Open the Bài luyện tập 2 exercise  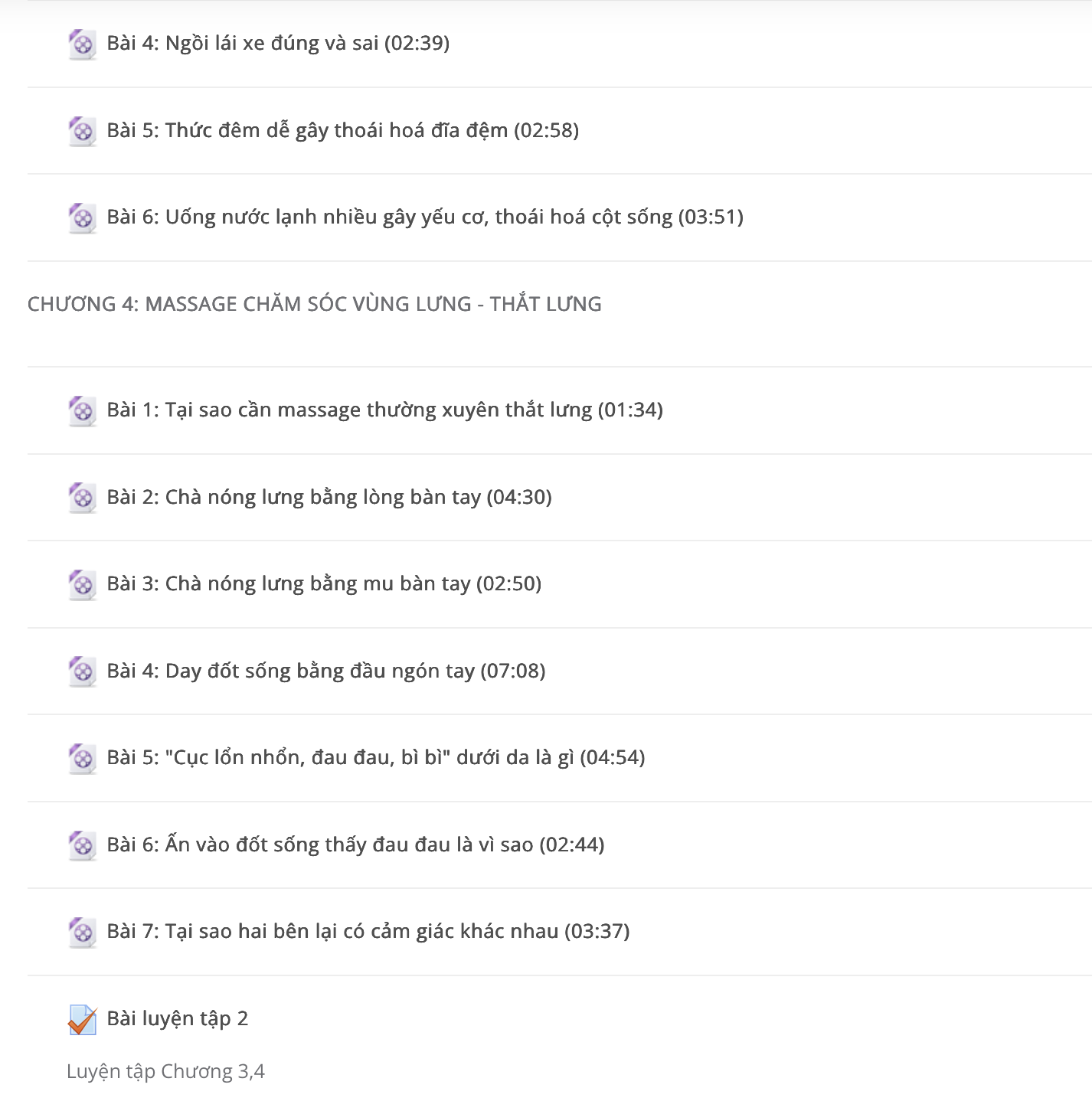click(x=178, y=1018)
